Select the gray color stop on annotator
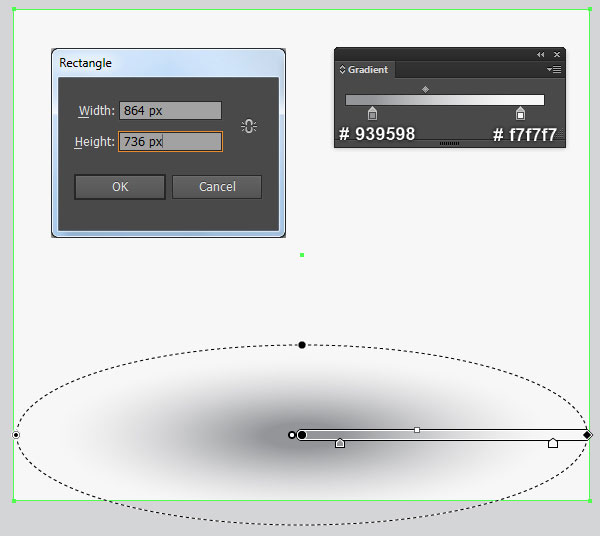 click(340, 443)
